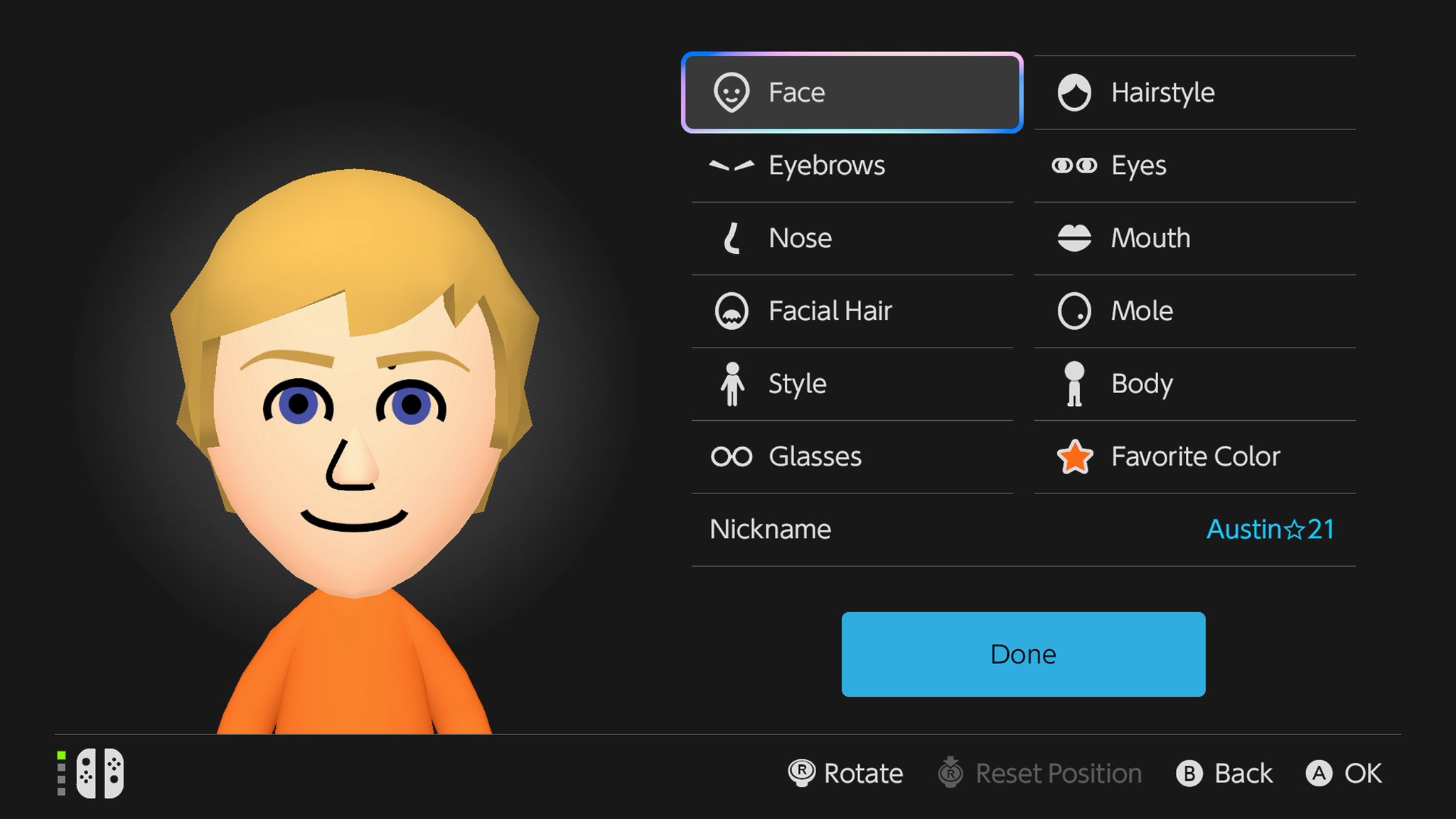
Task: Click the Glasses icon
Action: 734,456
